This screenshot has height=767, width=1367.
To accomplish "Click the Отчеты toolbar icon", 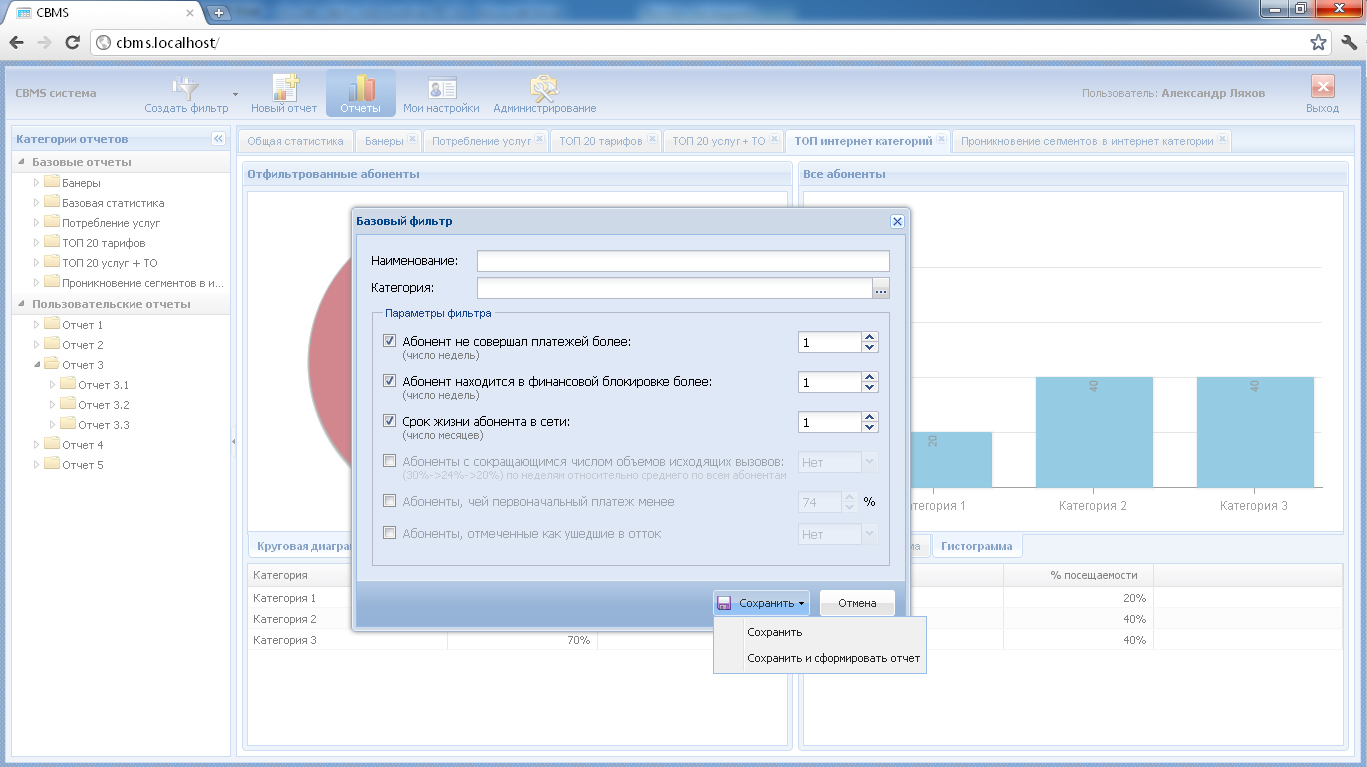I will 360,89.
